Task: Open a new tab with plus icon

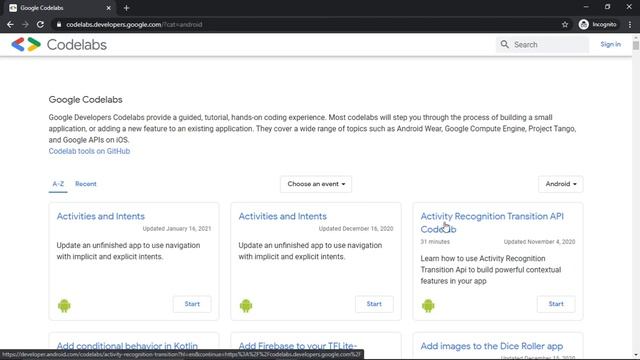Action: 126,8
